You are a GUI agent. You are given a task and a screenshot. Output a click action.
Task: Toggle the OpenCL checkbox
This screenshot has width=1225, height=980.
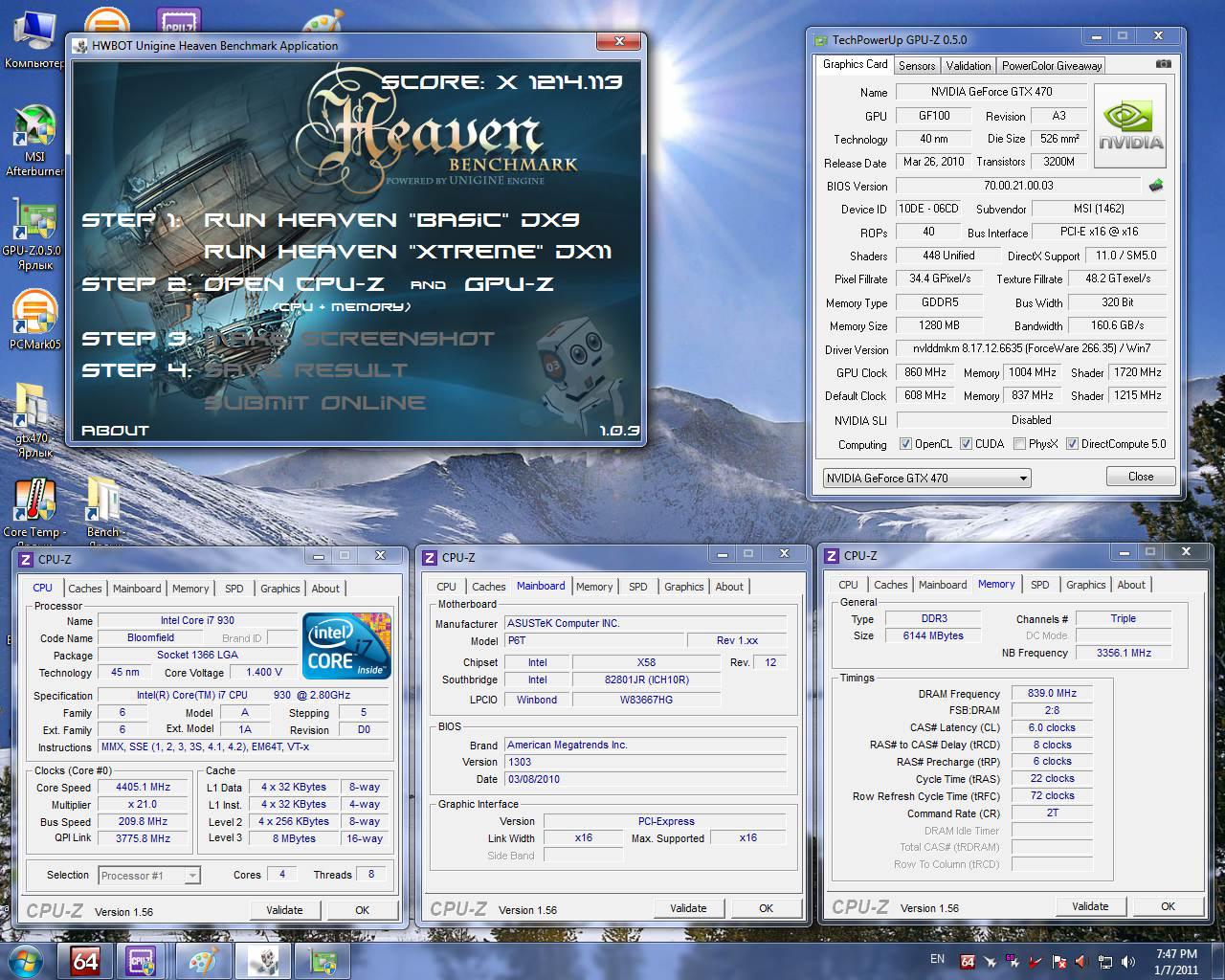(905, 444)
